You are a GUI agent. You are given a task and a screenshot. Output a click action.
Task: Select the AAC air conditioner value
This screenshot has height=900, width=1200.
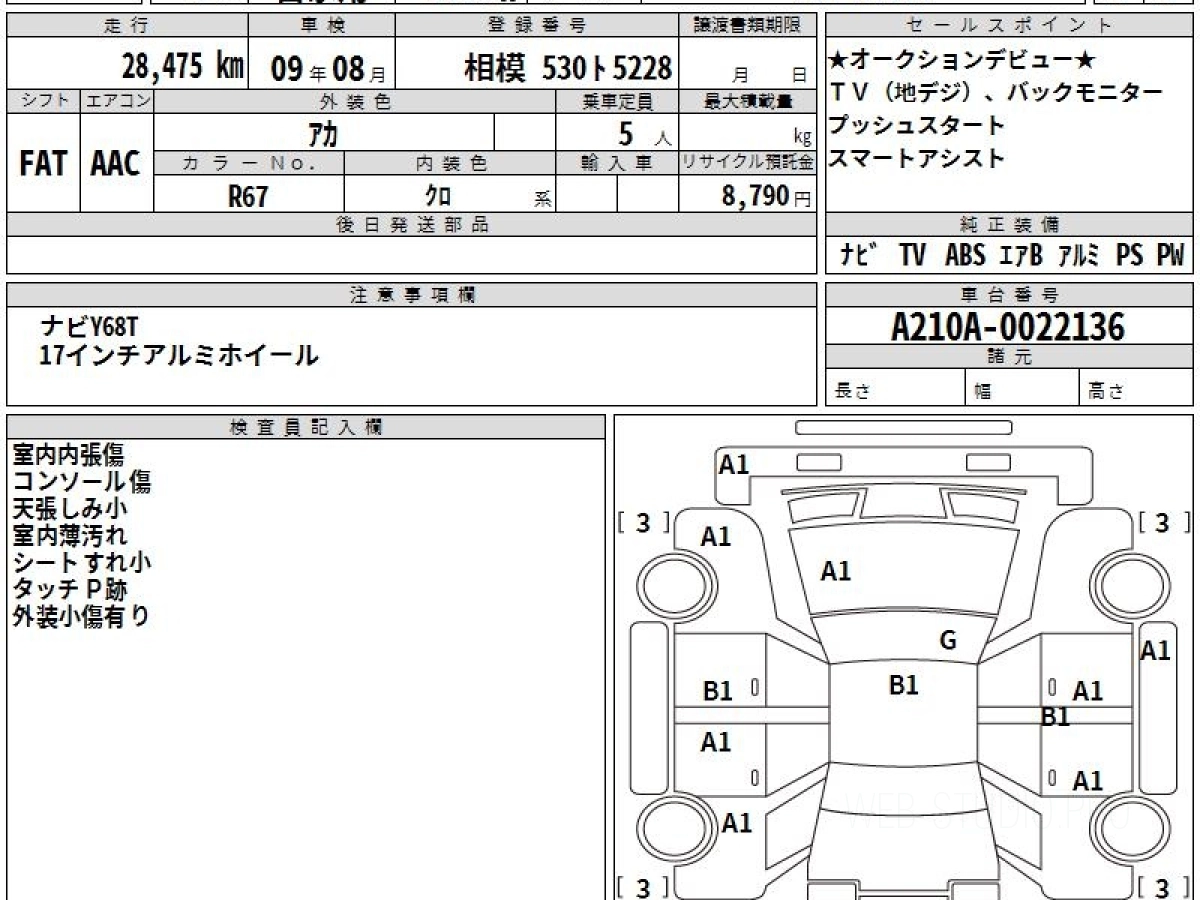click(x=116, y=164)
